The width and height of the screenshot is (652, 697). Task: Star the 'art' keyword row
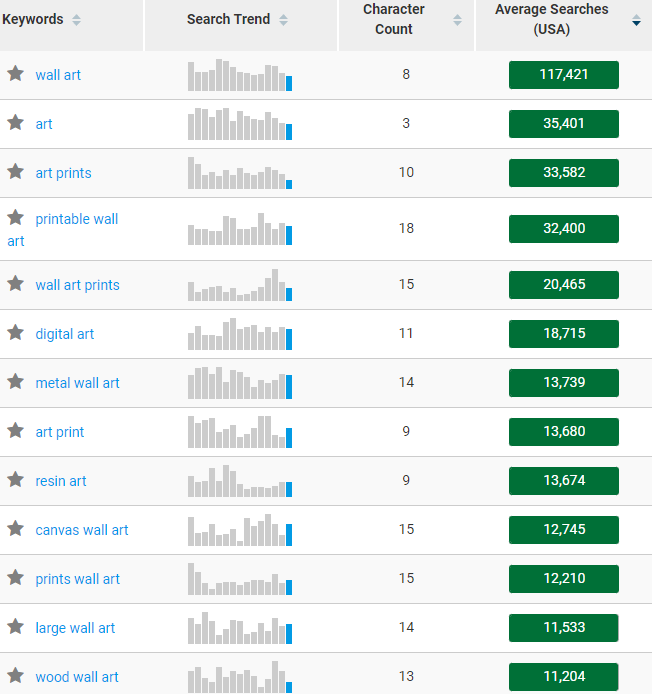[x=16, y=123]
